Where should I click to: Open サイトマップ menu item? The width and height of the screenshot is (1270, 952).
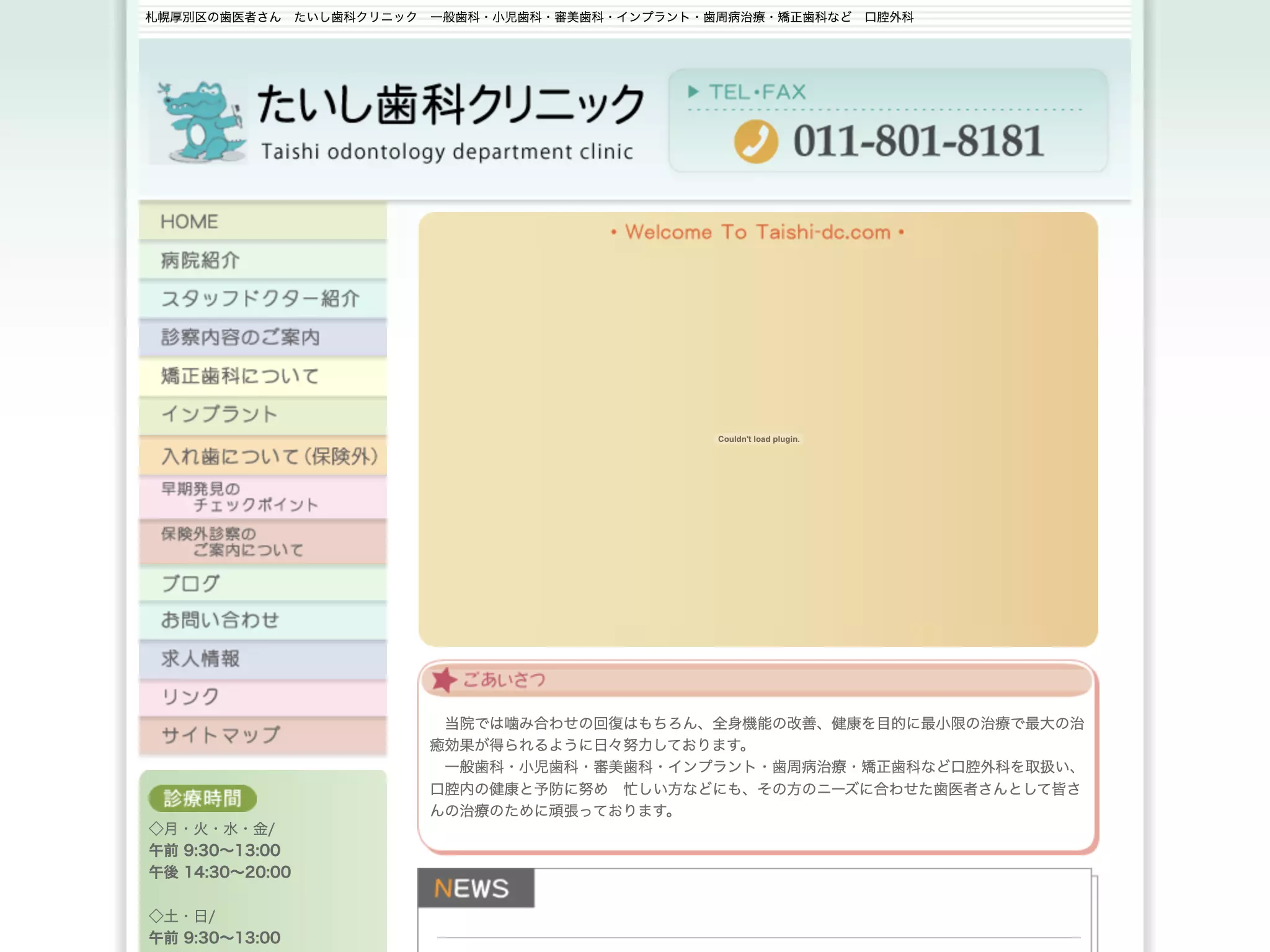[263, 735]
